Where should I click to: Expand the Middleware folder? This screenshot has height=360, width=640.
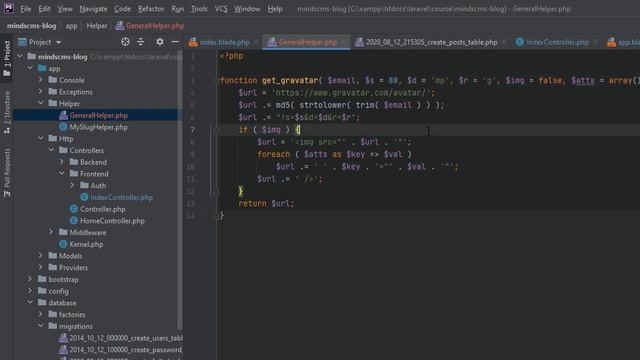[51, 232]
